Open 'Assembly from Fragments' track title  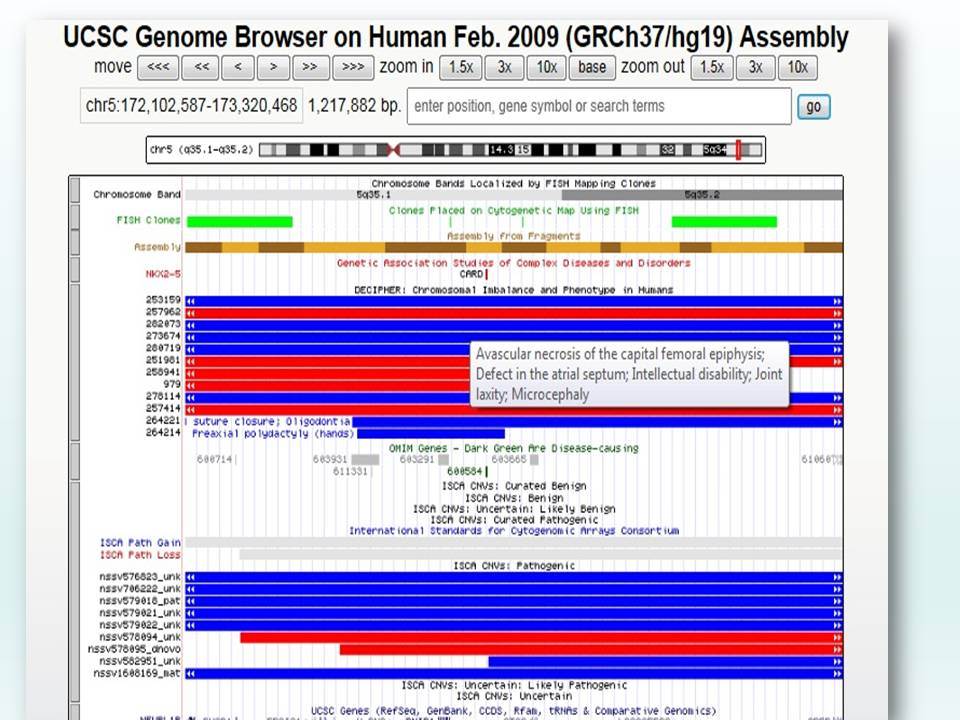tap(514, 236)
